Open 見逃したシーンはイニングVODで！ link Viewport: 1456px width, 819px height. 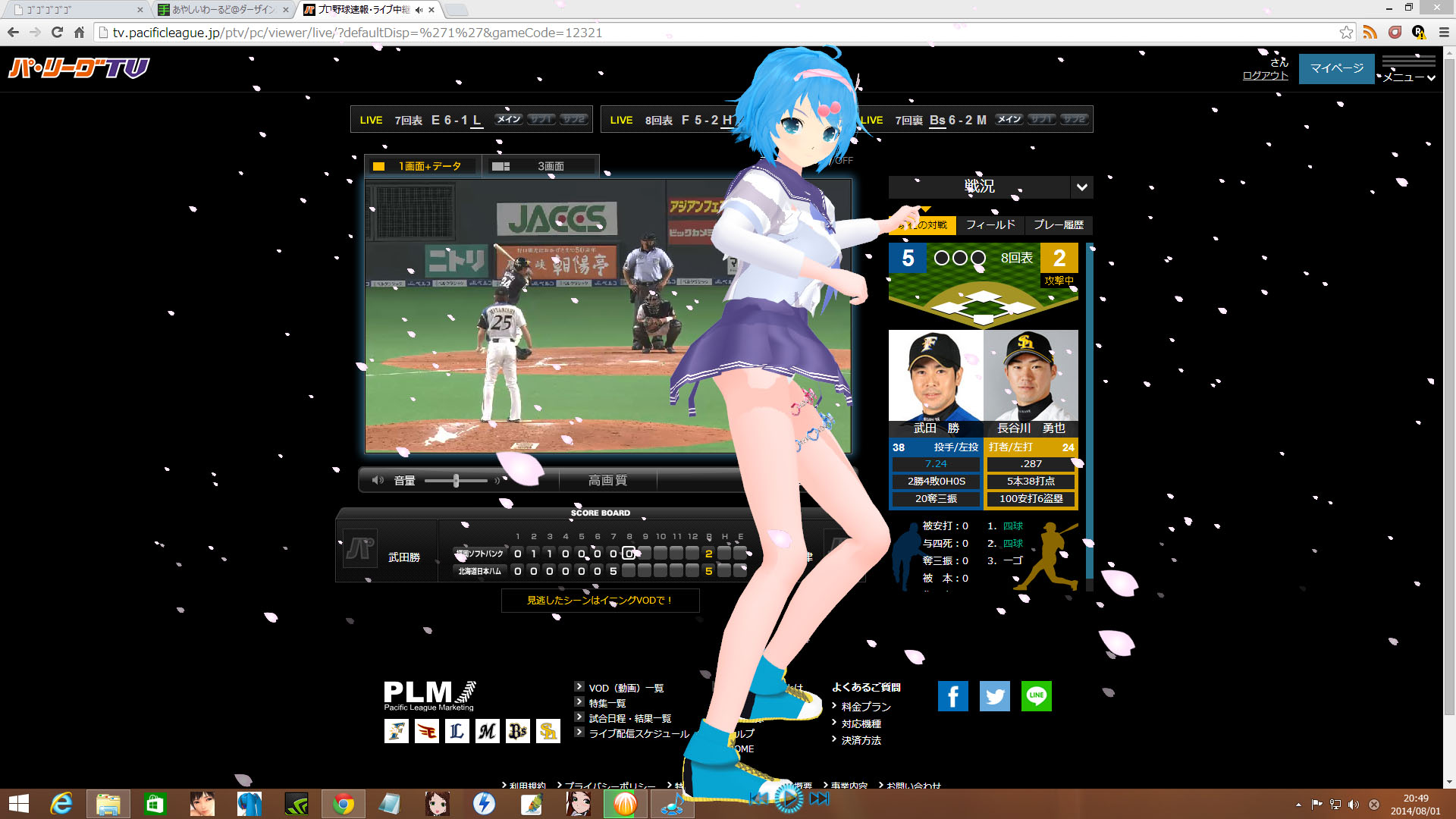click(600, 600)
